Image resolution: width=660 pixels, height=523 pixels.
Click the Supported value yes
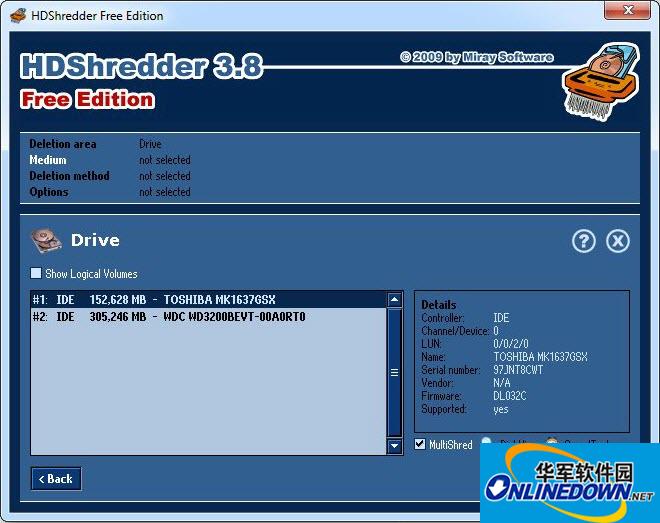pyautogui.click(x=501, y=409)
